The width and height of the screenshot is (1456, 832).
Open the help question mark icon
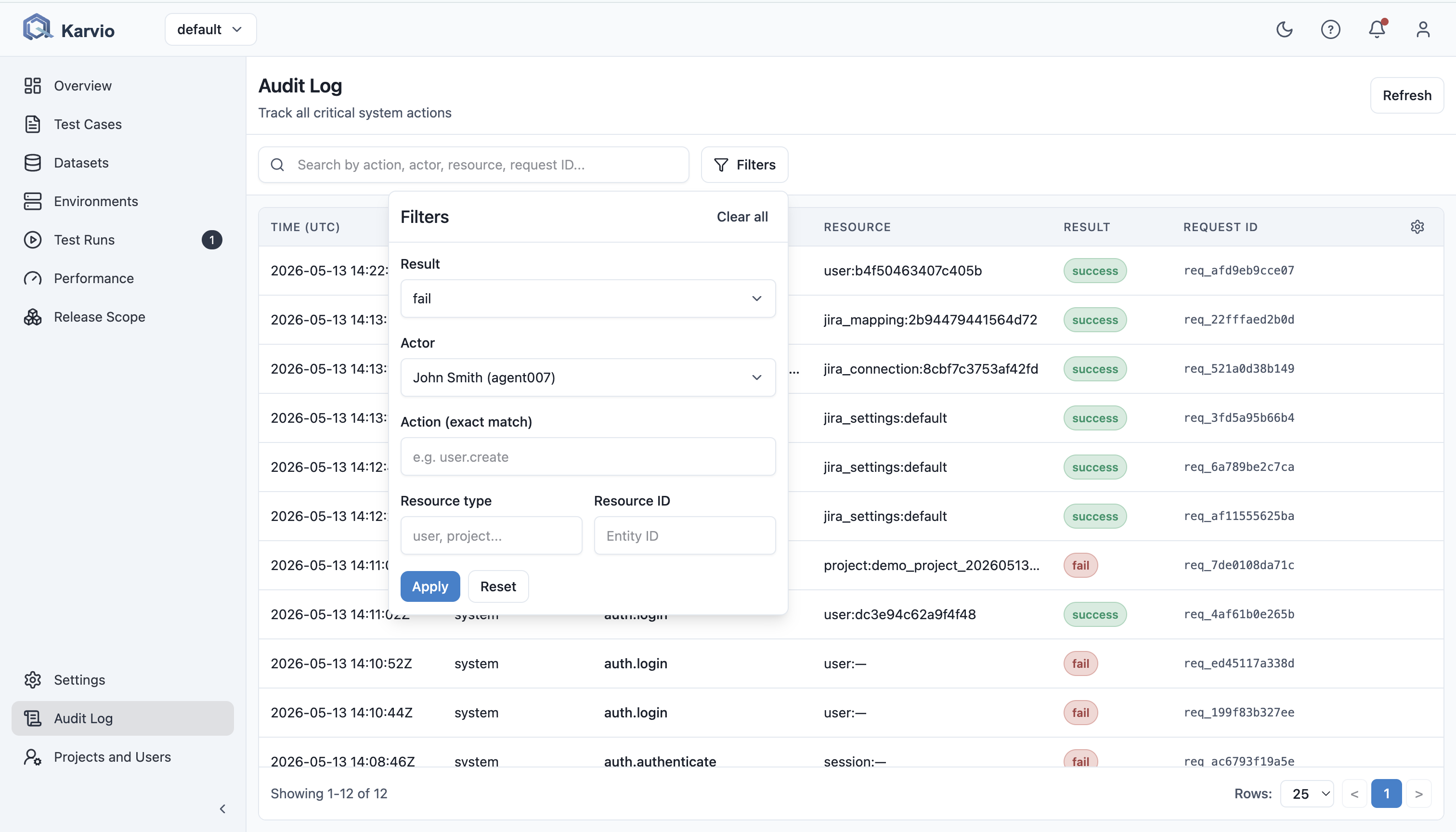coord(1330,29)
